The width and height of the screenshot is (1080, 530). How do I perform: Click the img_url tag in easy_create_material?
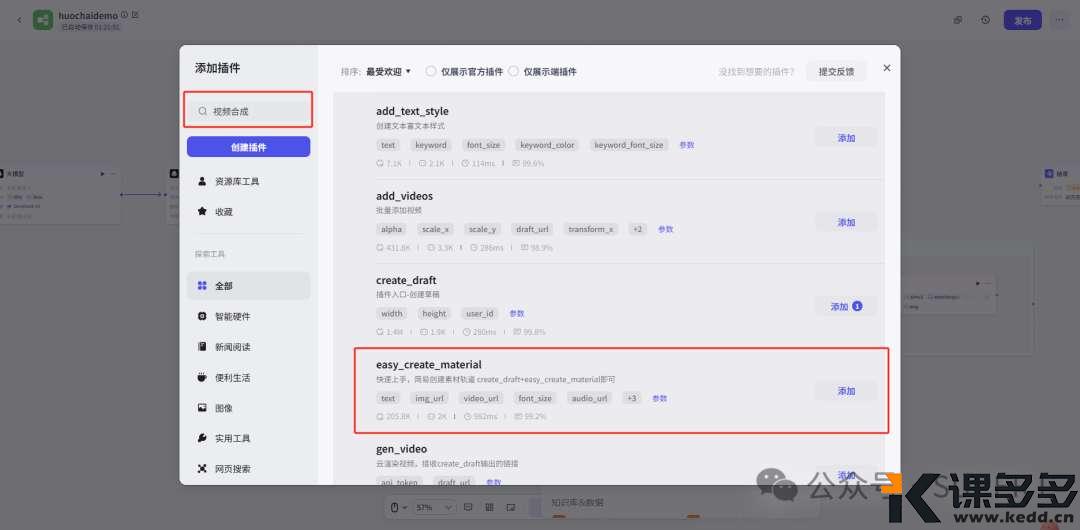pos(430,398)
